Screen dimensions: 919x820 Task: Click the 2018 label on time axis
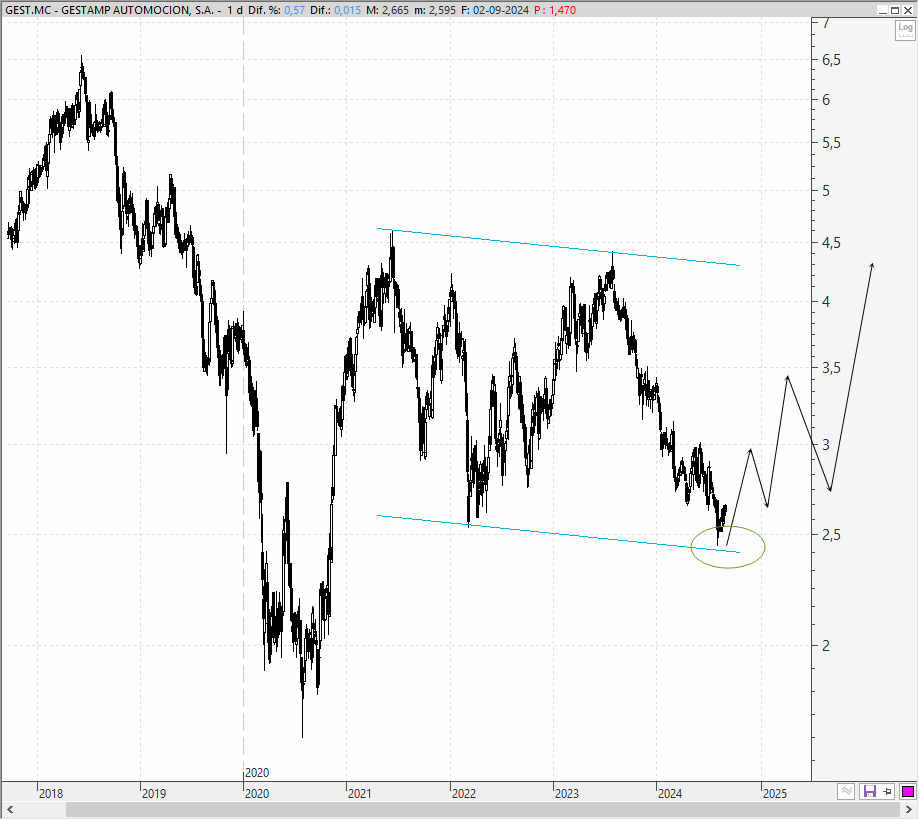[51, 794]
